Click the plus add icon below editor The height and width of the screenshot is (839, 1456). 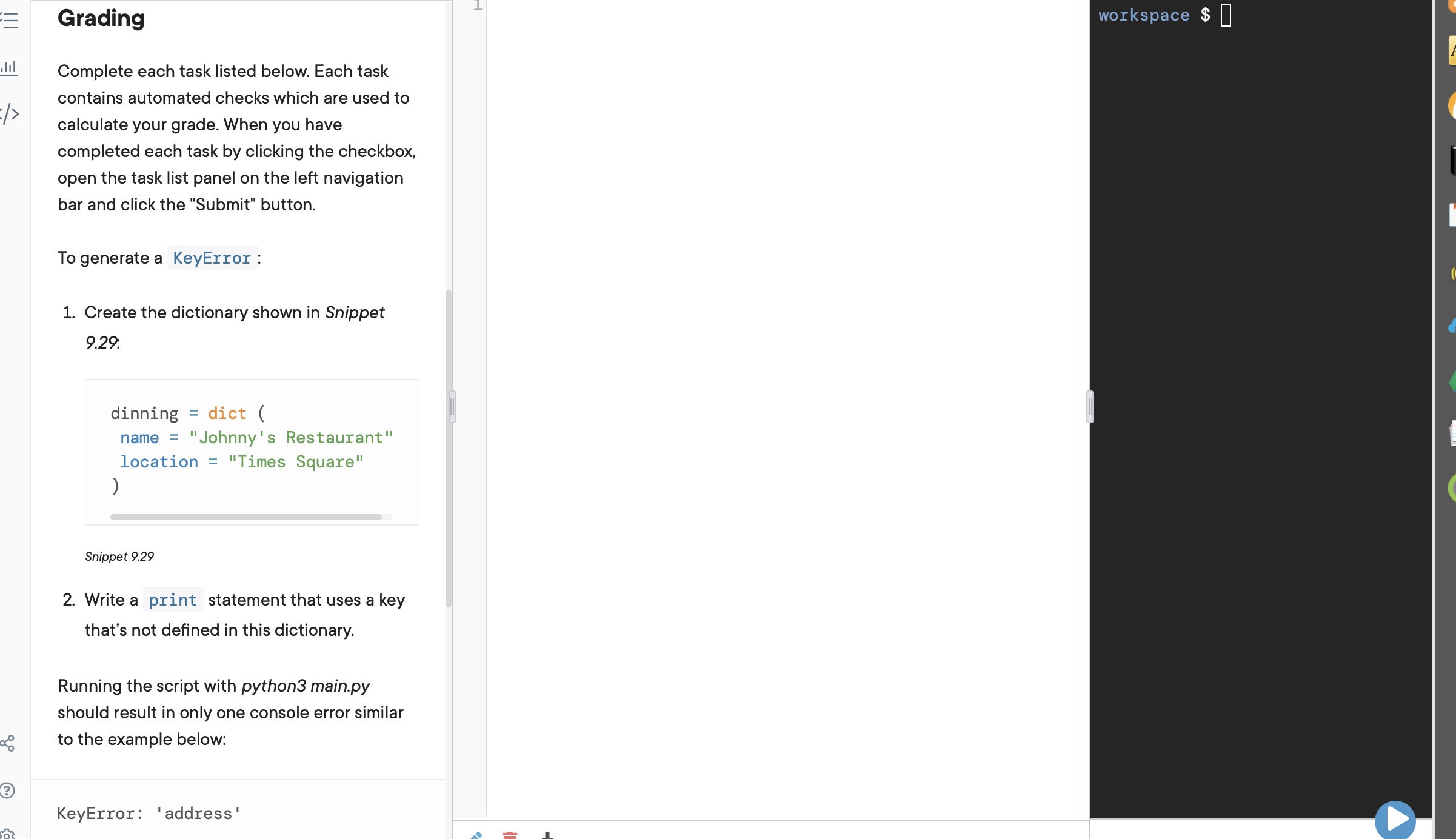click(547, 835)
